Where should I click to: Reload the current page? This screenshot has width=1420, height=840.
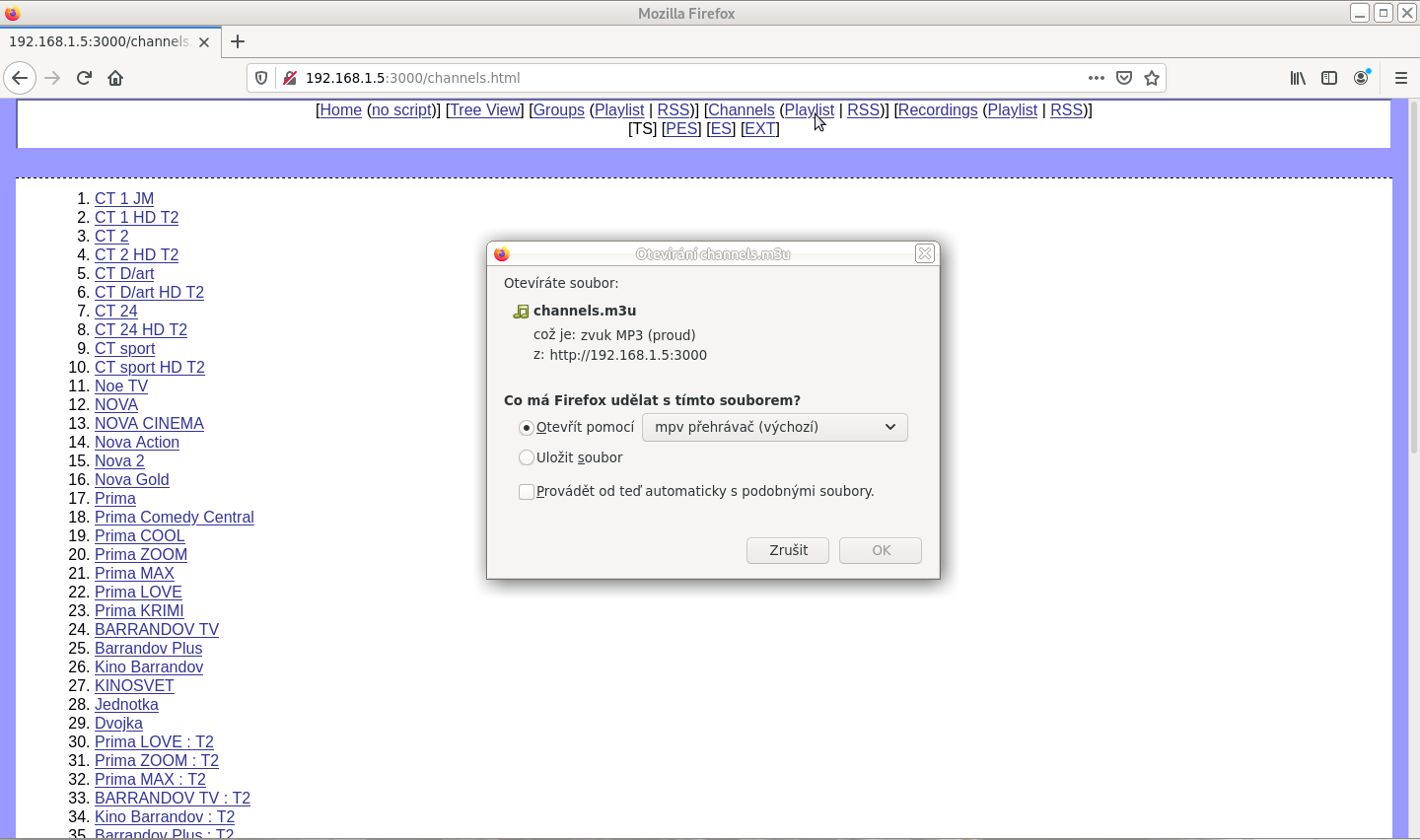click(x=84, y=78)
